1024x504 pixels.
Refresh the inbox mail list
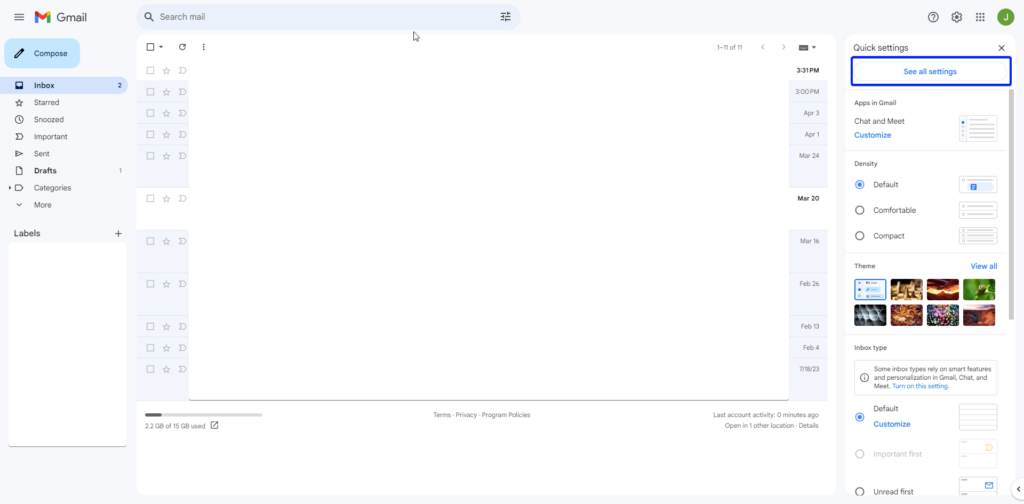point(182,47)
